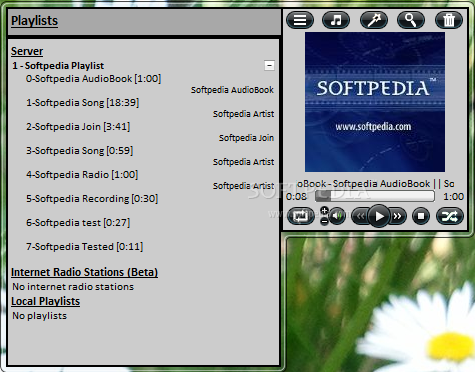Open Internet Radio Stations (Beta) heading

[x=84, y=272]
